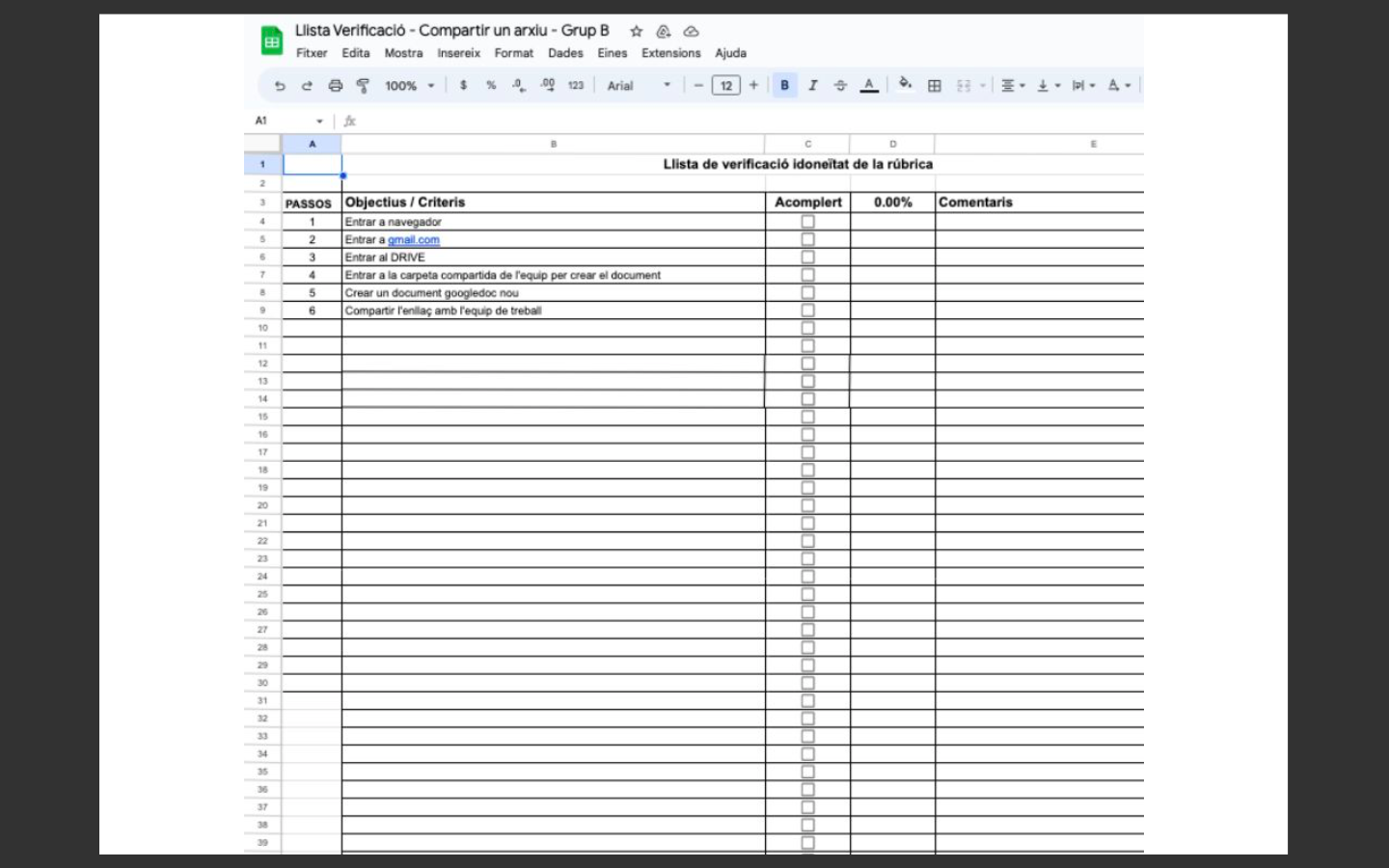Image resolution: width=1389 pixels, height=868 pixels.
Task: Click the Undo icon
Action: click(x=280, y=85)
